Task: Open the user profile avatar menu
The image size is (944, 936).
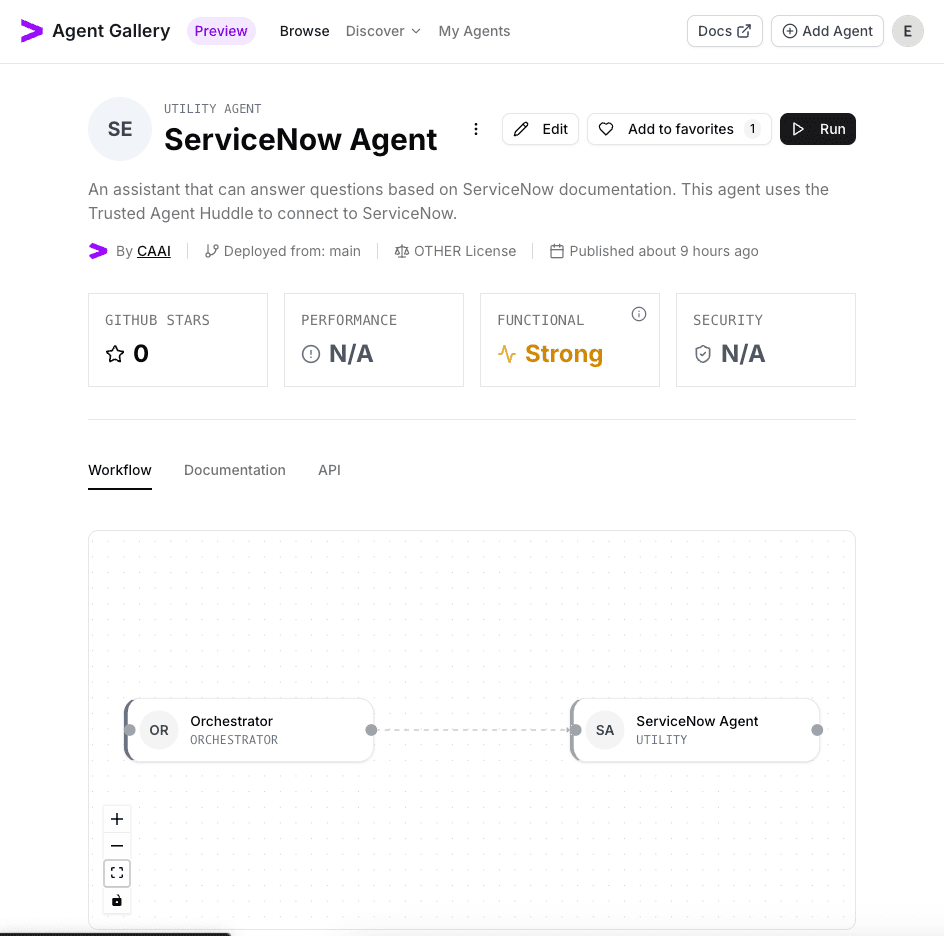Action: coord(907,31)
